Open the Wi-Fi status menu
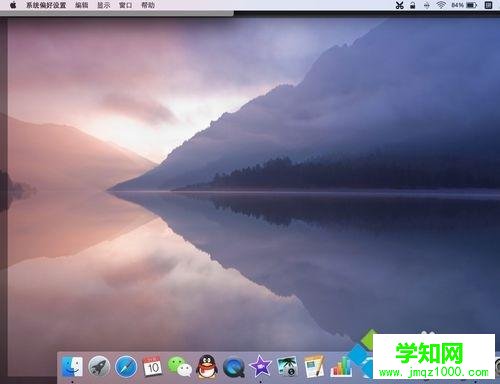 coord(441,5)
